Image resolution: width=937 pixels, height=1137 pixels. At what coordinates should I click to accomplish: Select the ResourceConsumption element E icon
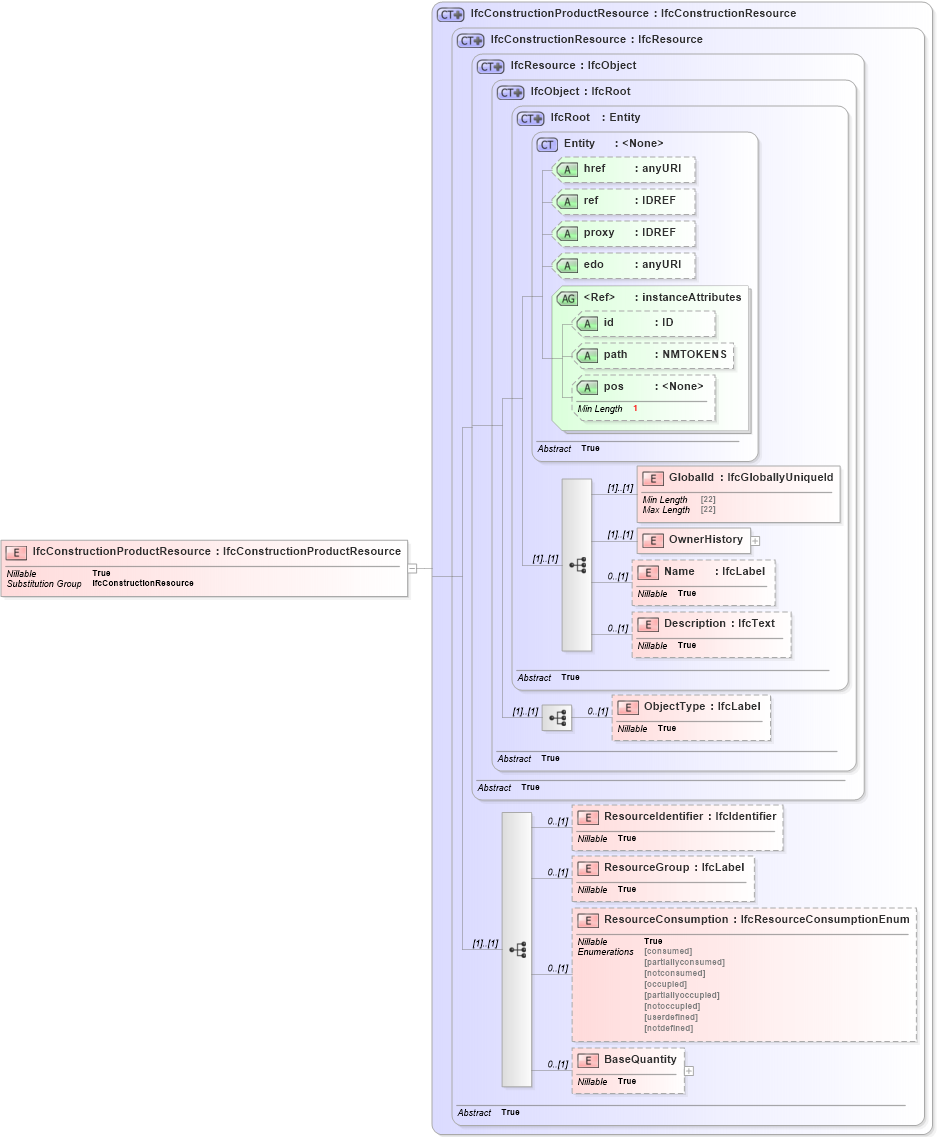coord(588,920)
